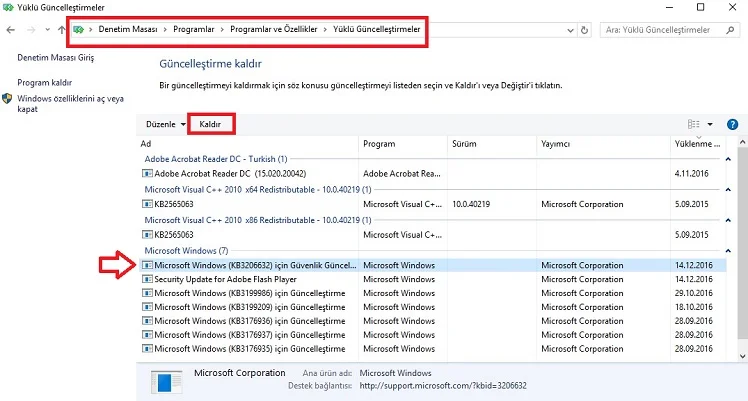Collapse the Microsoft Windows (7) group
The height and width of the screenshot is (401, 748).
coord(728,251)
